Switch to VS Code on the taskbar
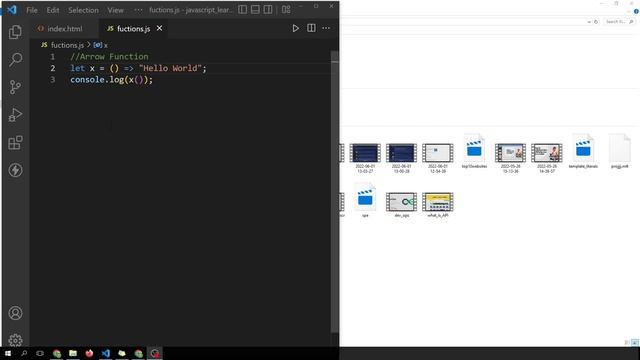The image size is (640, 360). pos(106,353)
